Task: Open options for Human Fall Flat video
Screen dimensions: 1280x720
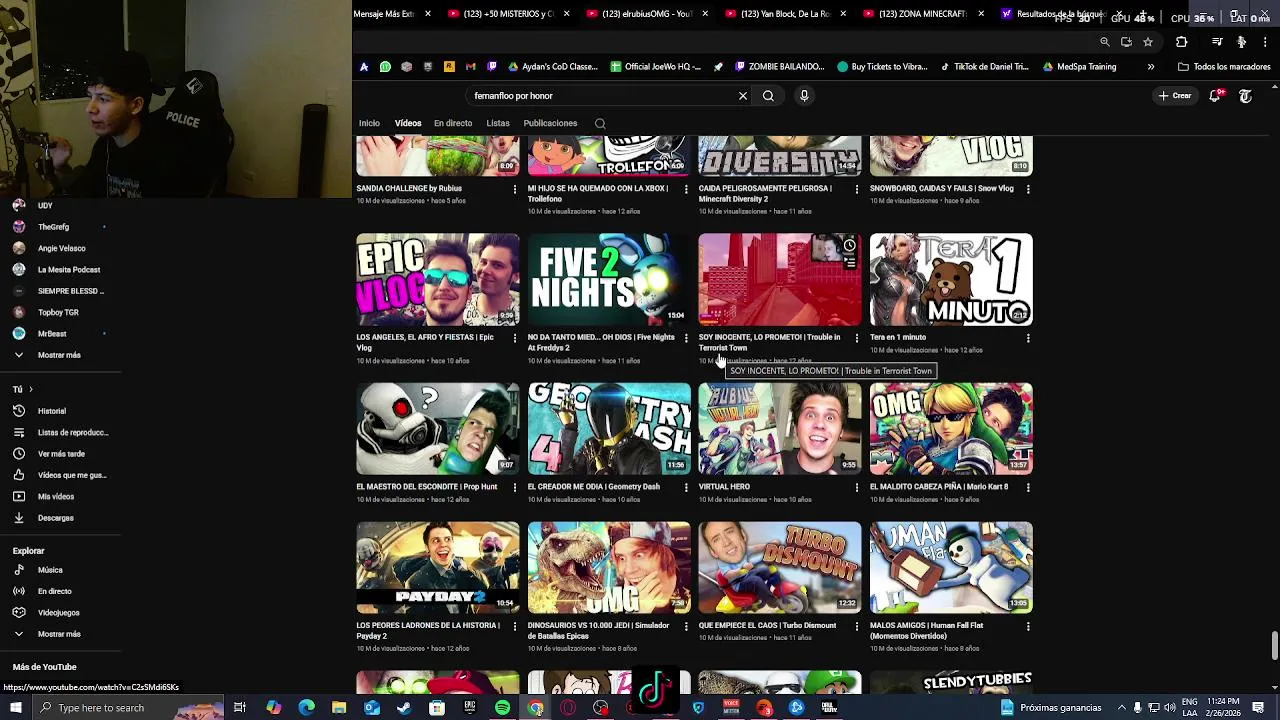Action: (1028, 626)
